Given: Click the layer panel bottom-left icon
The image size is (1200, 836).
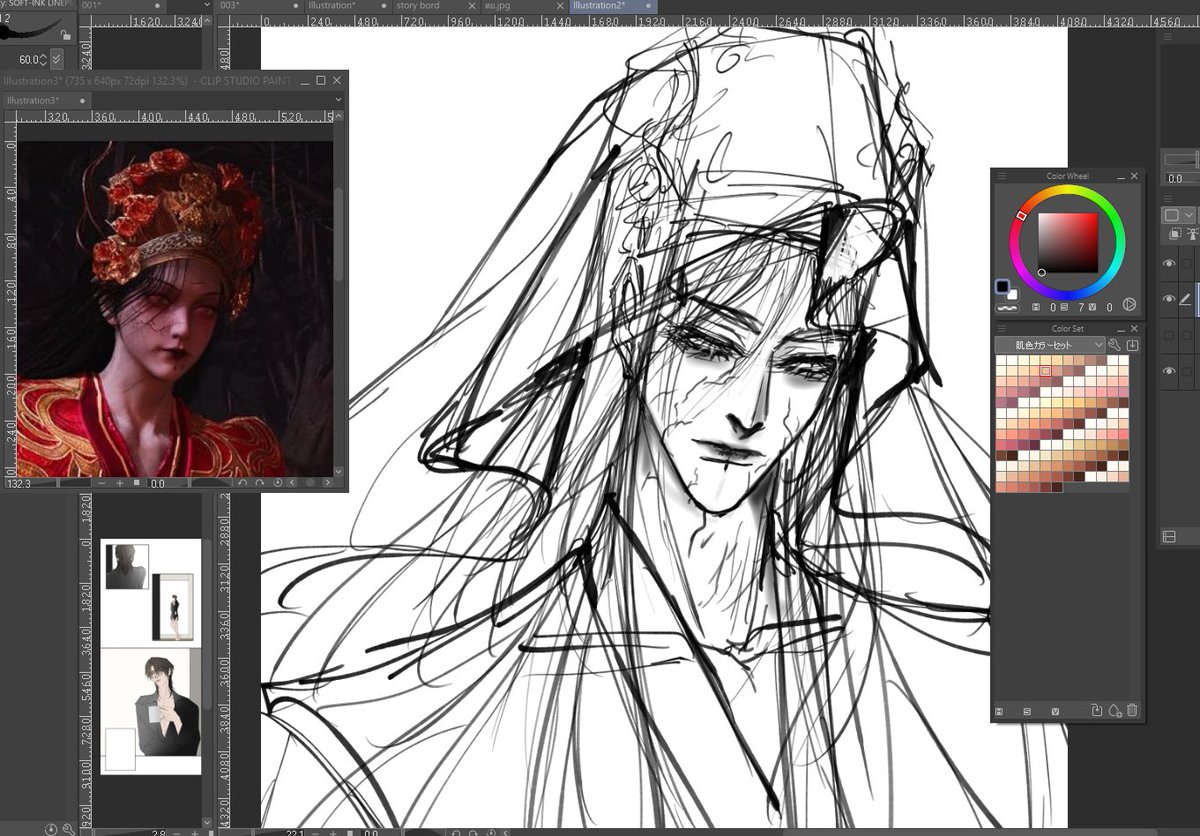Looking at the screenshot, I should (x=1169, y=537).
